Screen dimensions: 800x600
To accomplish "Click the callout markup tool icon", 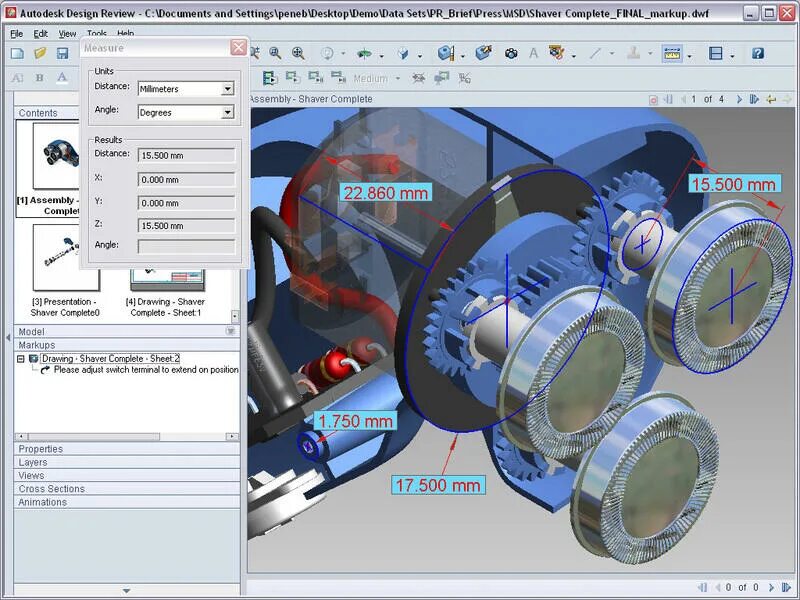I will coord(557,53).
